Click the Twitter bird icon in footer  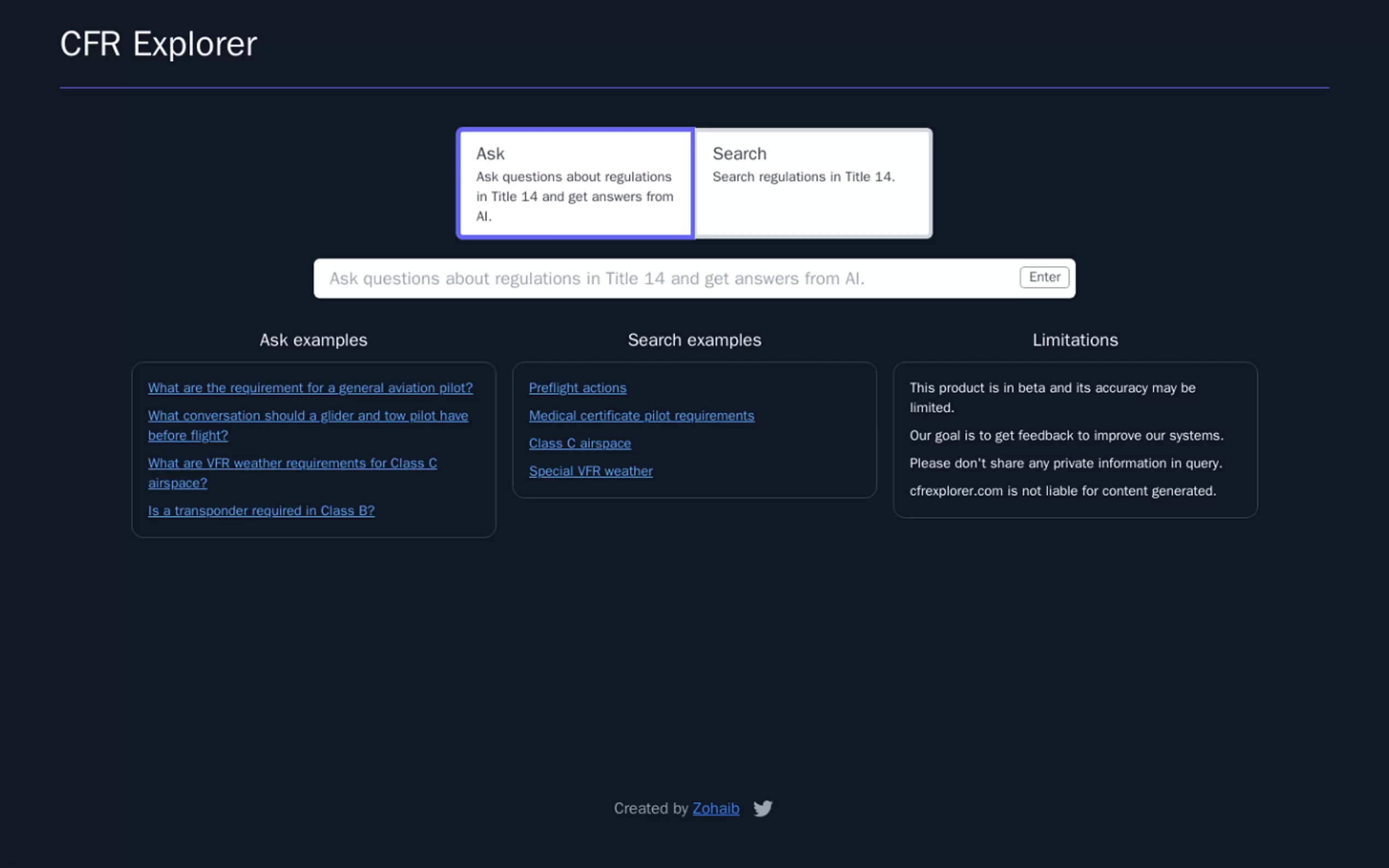click(762, 808)
